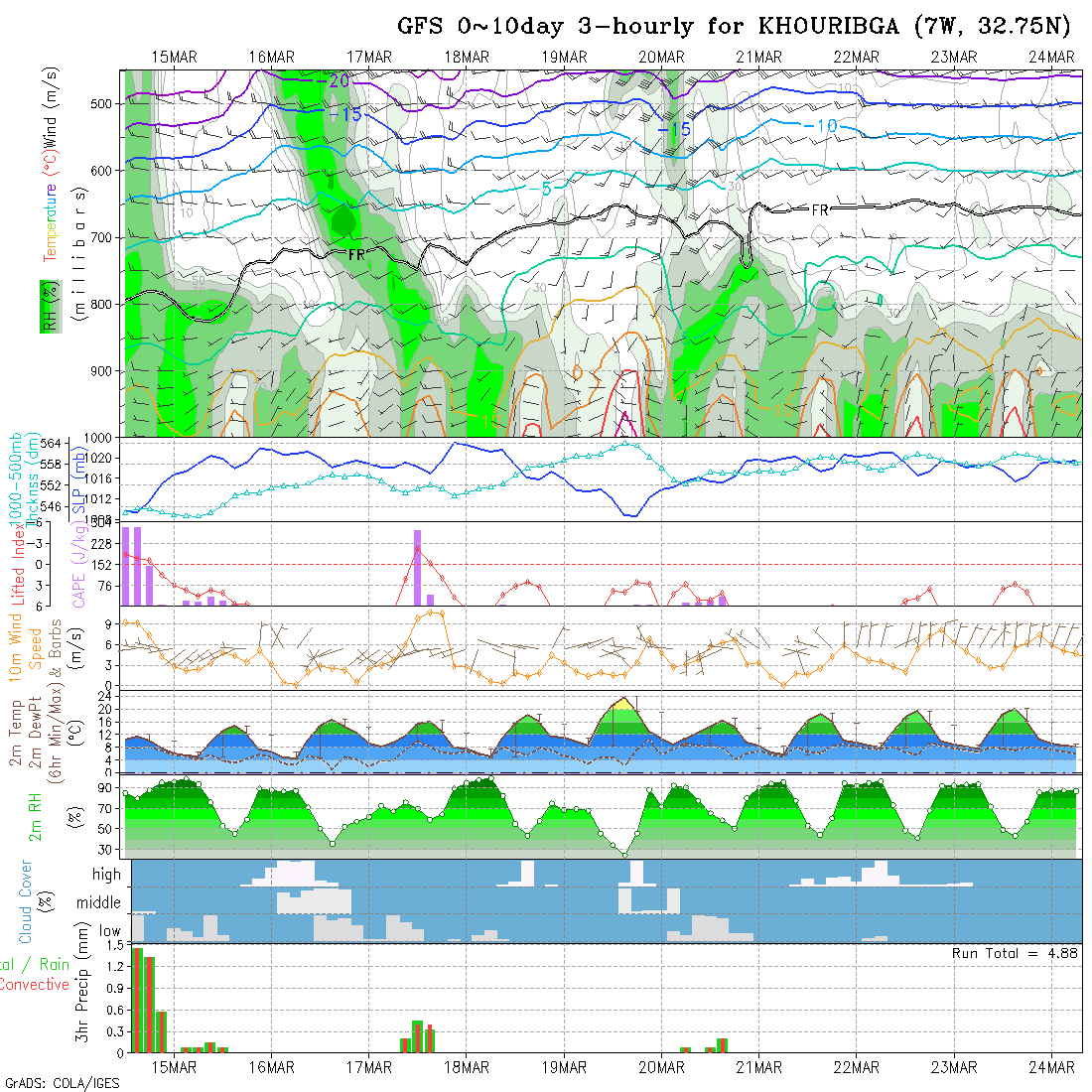
Task: Click the GFS KHOURIBGA chart title
Action: [x=740, y=26]
